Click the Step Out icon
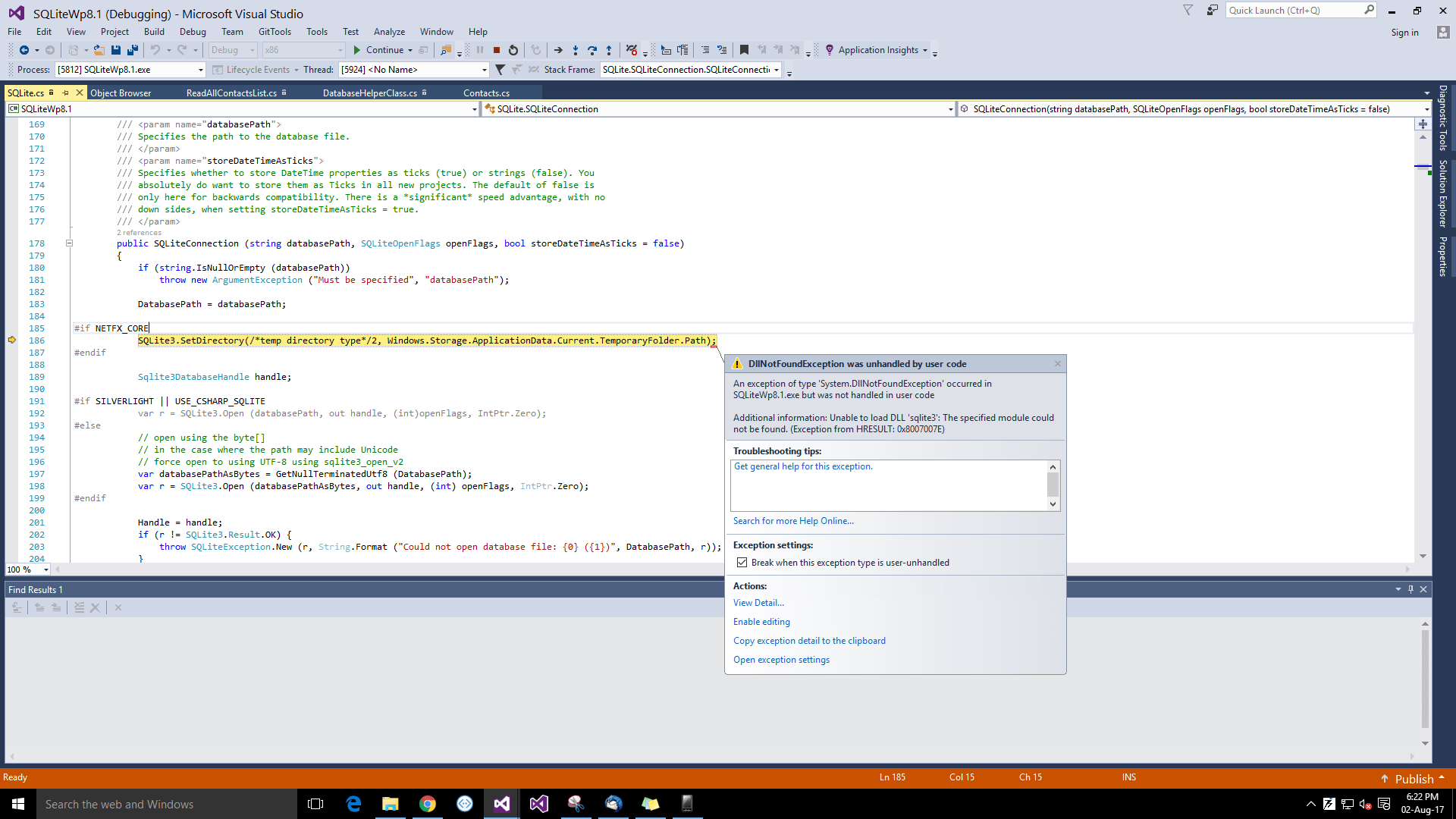Screen dimensions: 1456x819 pyautogui.click(x=609, y=50)
